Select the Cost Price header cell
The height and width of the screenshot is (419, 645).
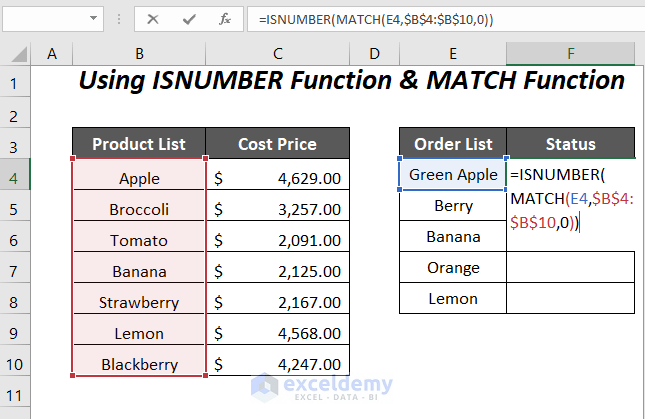(x=277, y=144)
